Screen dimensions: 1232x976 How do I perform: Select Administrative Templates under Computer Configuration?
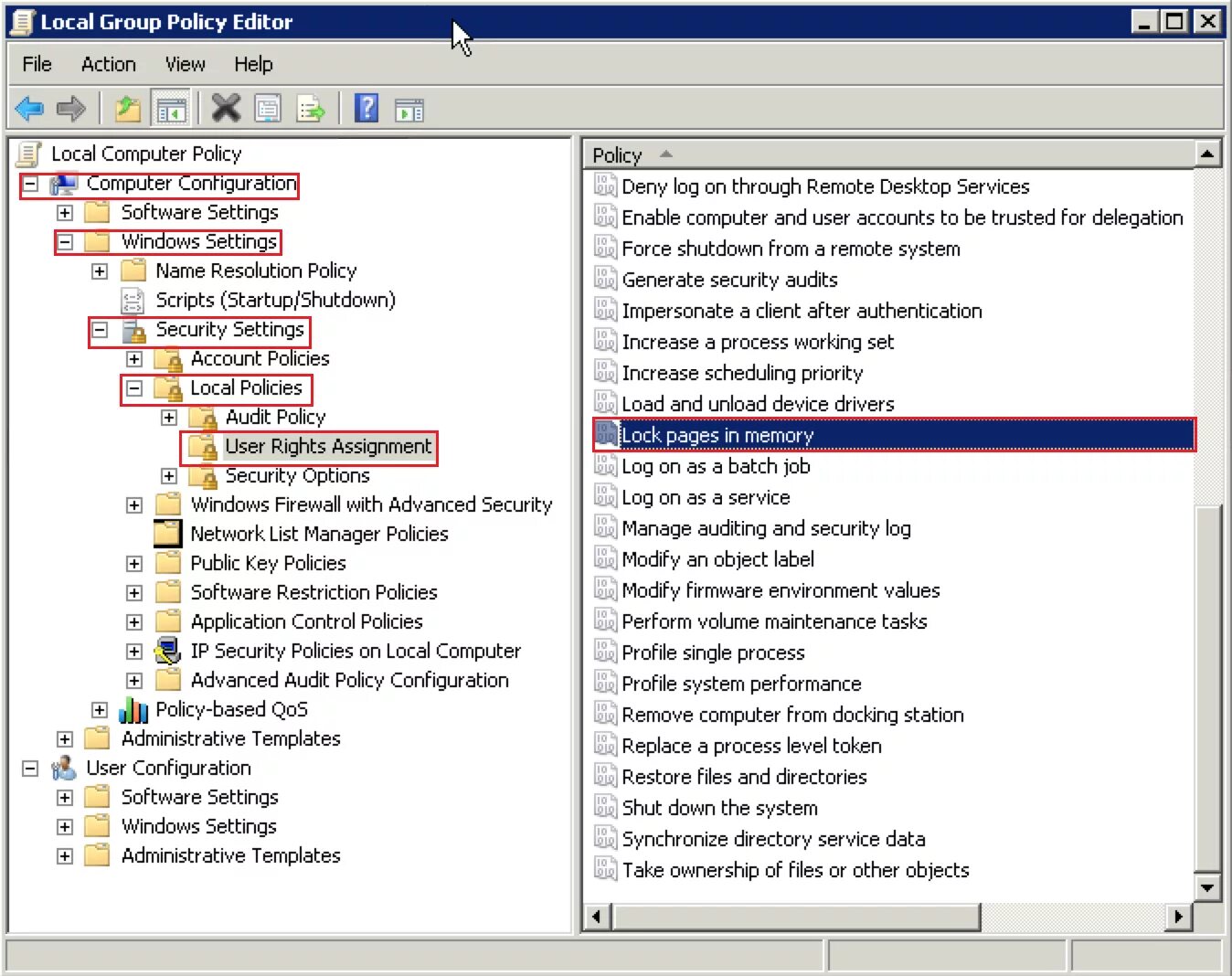(x=230, y=739)
